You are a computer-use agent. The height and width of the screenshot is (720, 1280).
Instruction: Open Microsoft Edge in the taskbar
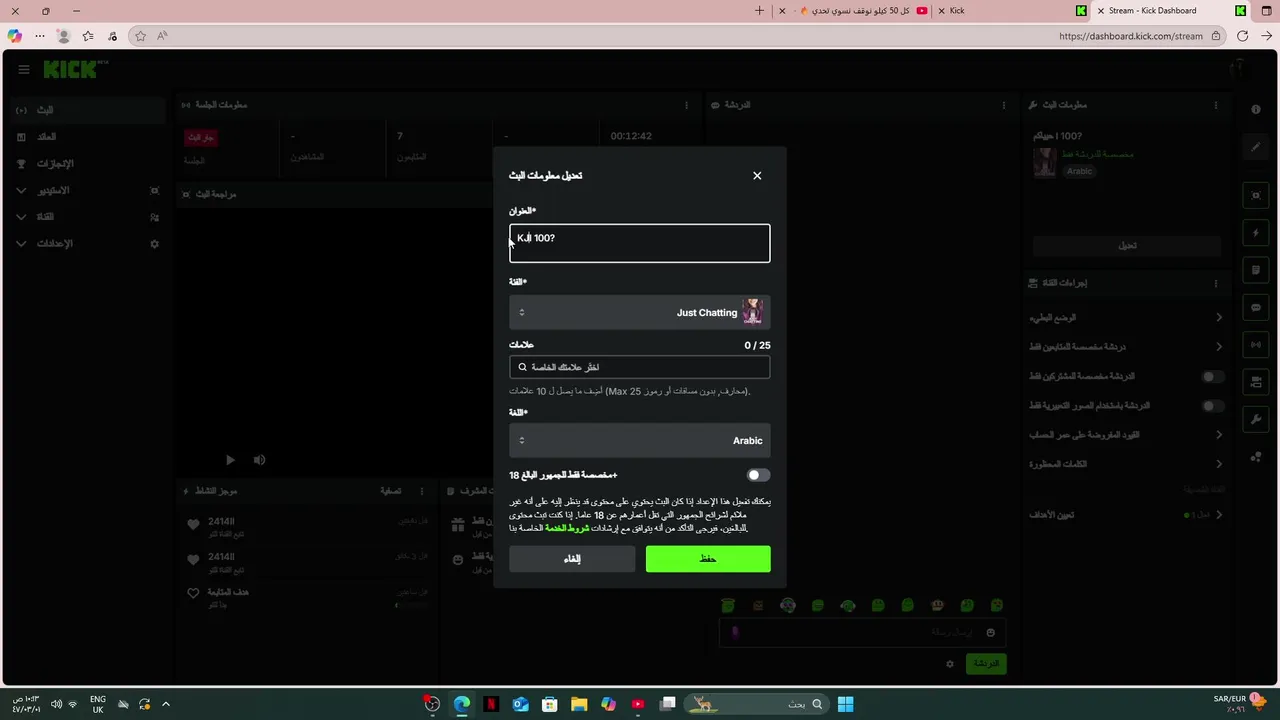click(462, 704)
